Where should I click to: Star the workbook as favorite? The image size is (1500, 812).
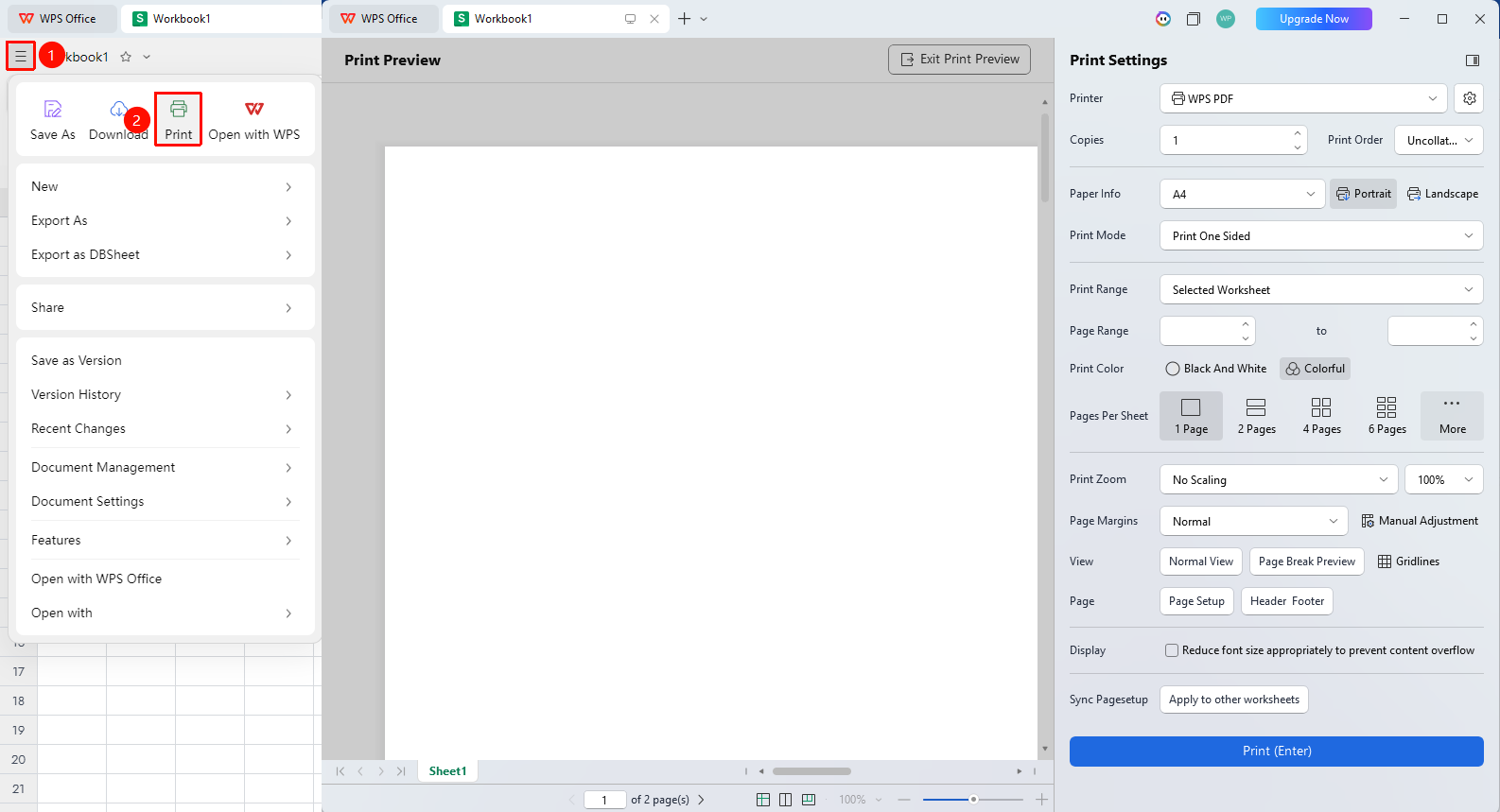126,57
